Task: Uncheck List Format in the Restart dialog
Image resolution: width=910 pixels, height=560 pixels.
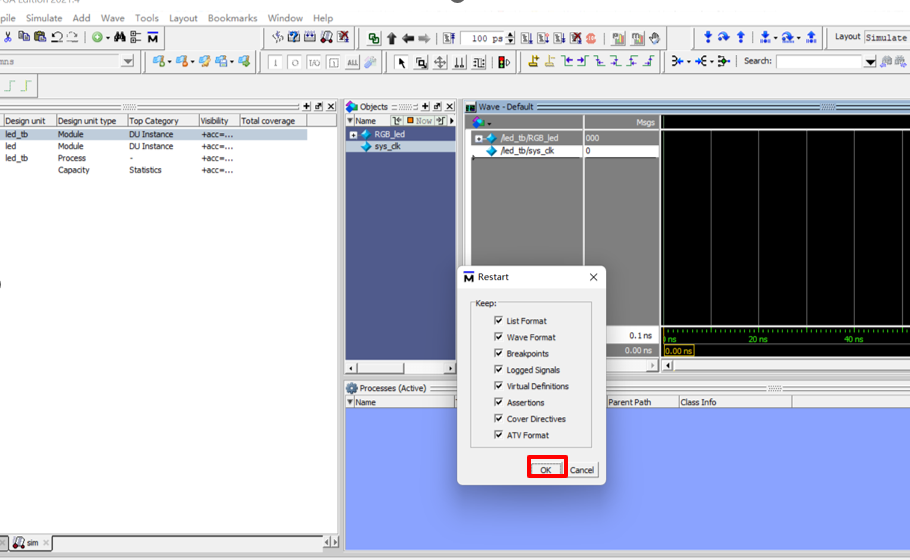Action: pyautogui.click(x=498, y=320)
